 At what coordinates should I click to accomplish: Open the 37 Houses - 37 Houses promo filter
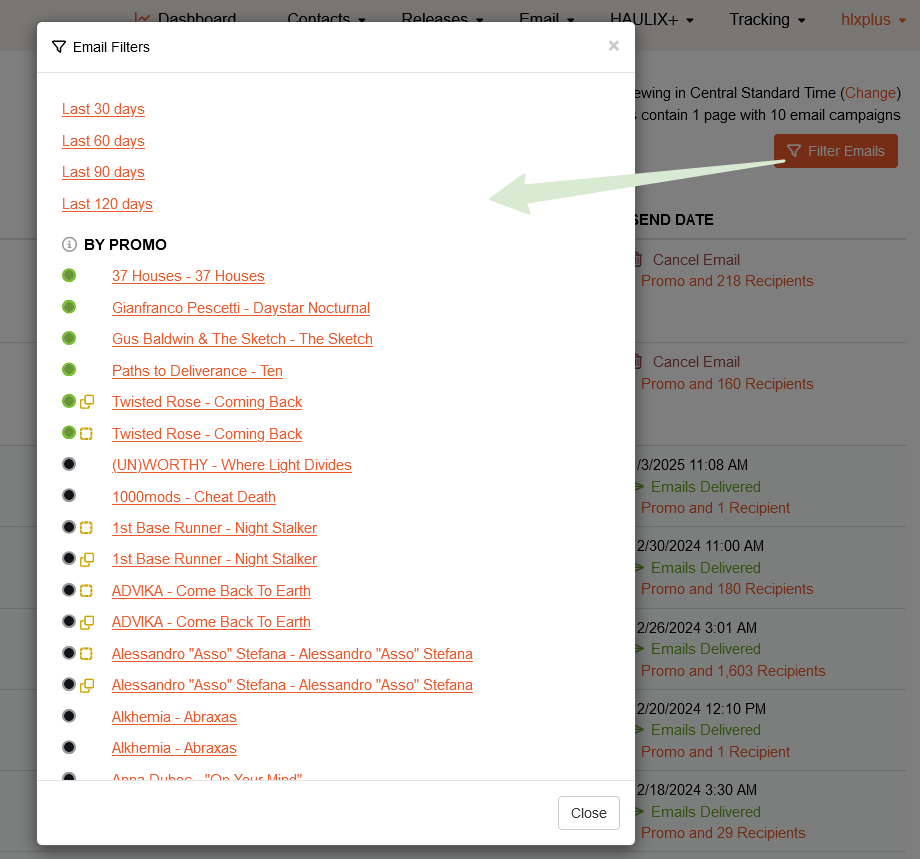(x=188, y=276)
